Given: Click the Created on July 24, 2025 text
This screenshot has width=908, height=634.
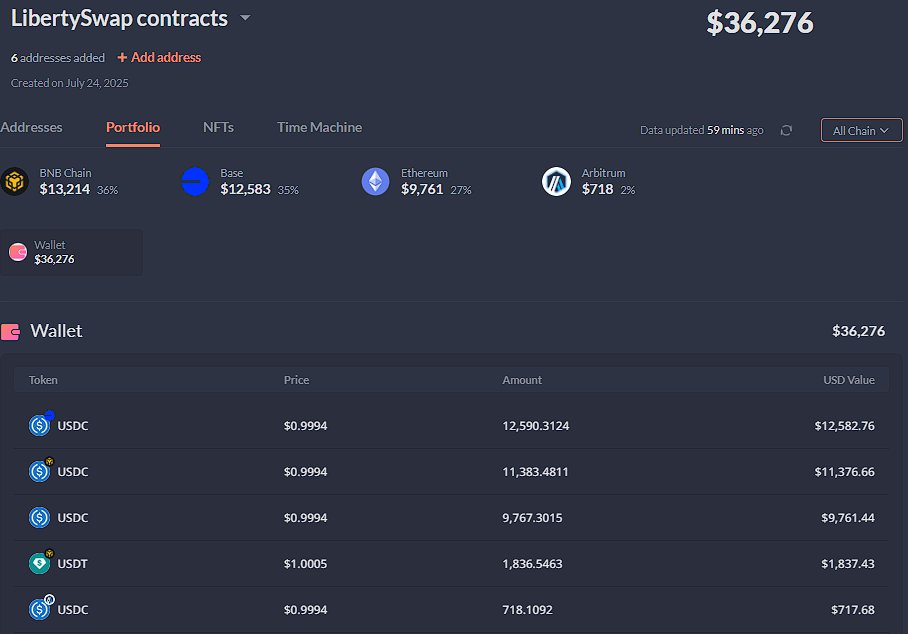Looking at the screenshot, I should [69, 83].
